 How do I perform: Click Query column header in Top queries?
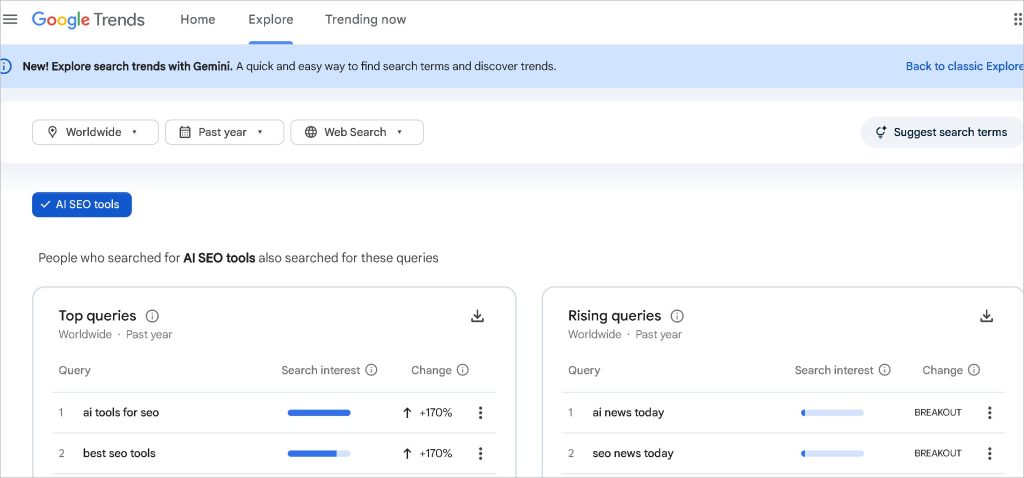pyautogui.click(x=74, y=370)
